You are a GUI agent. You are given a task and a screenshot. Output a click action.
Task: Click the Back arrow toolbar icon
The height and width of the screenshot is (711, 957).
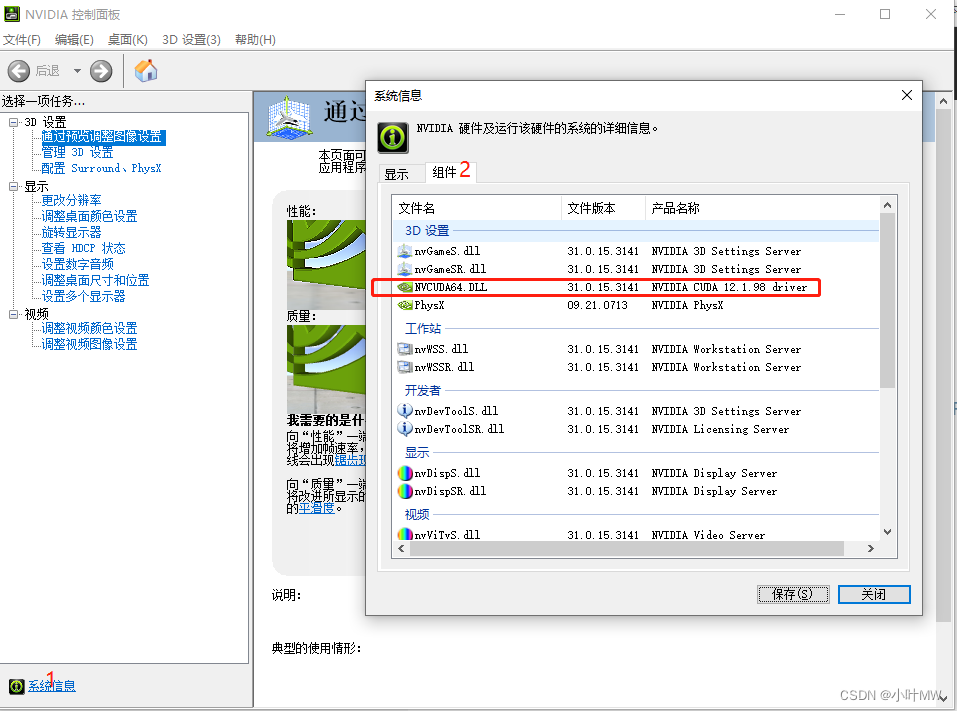[x=18, y=71]
